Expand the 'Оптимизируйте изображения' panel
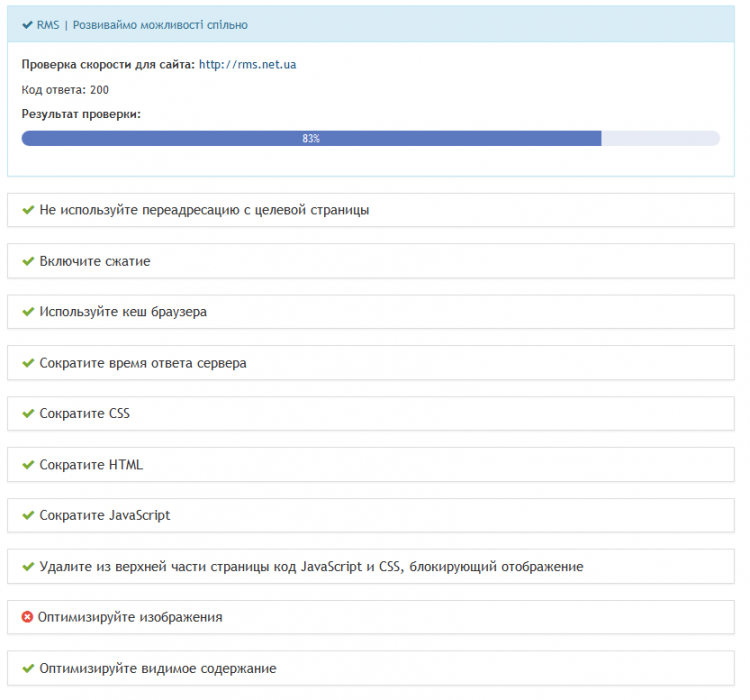The height and width of the screenshot is (700, 750). click(130, 617)
